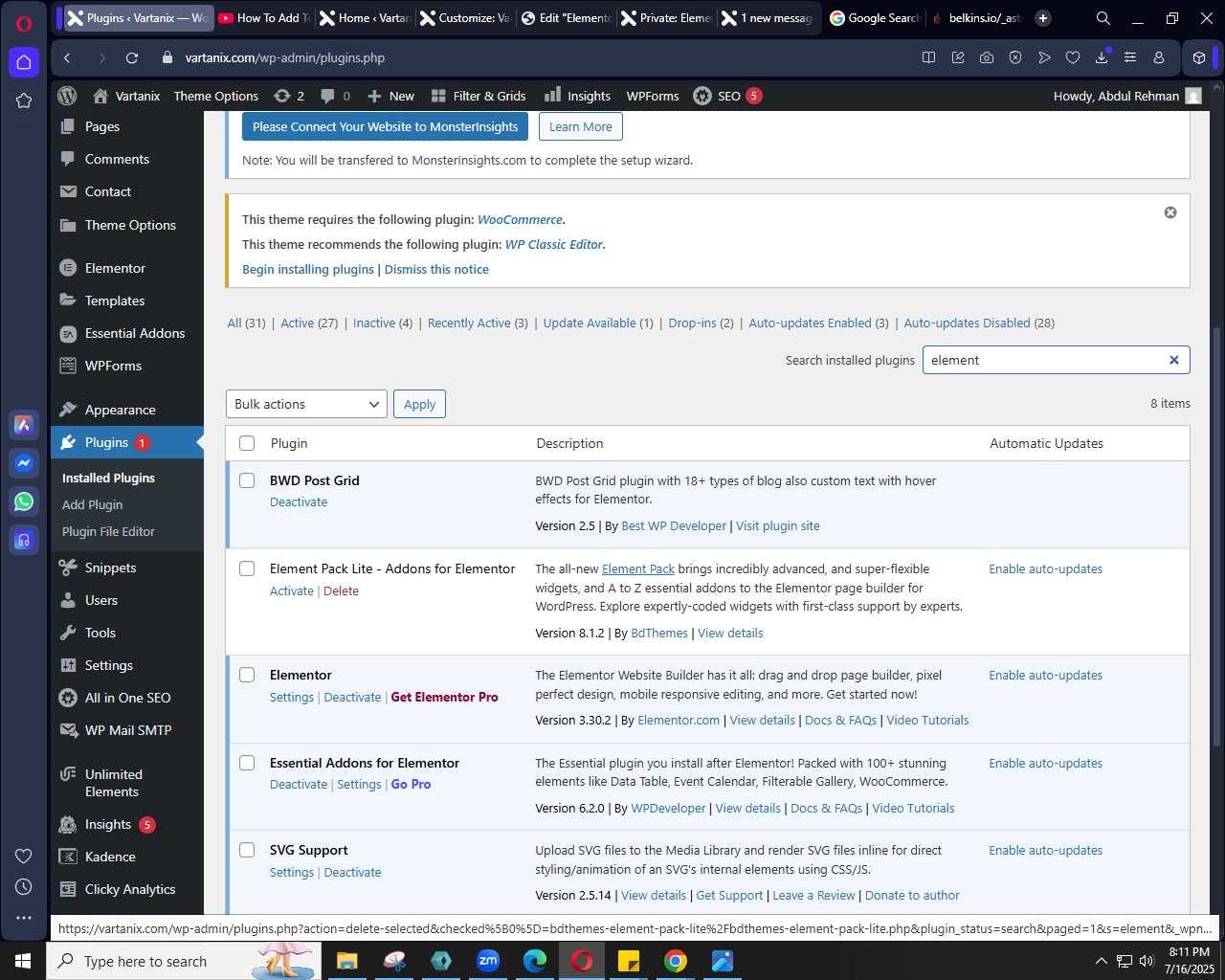Click the WordPress logo in admin bar
The image size is (1225, 980).
67,96
